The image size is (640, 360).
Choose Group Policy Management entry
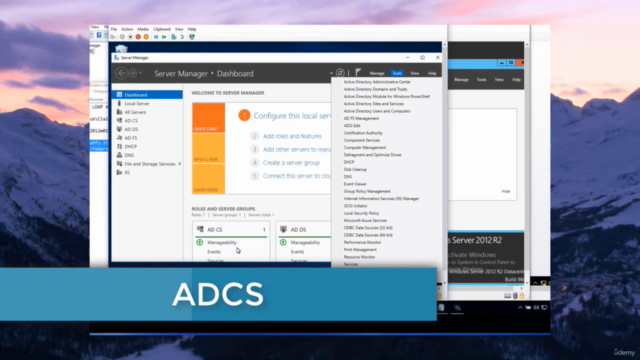coord(367,191)
